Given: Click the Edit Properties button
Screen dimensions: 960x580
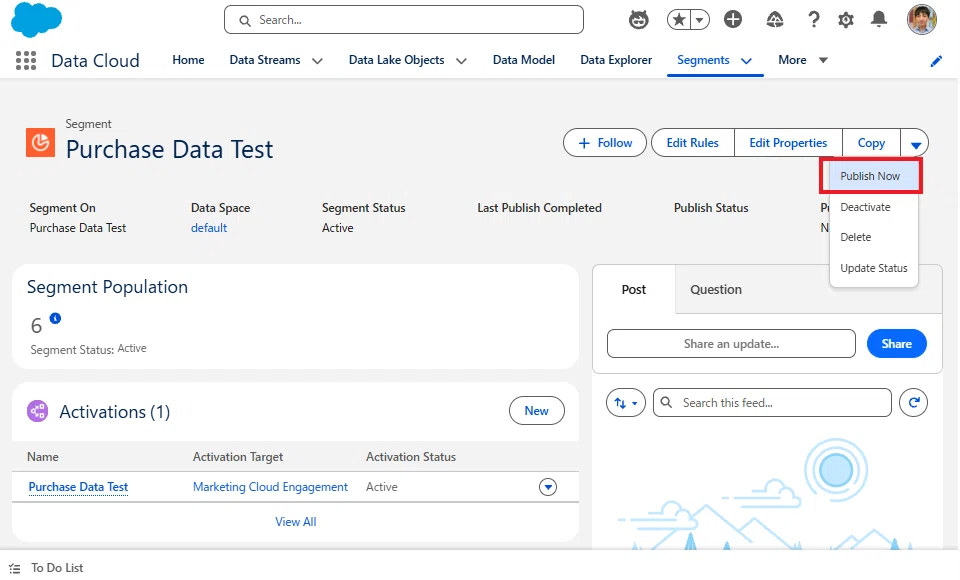Looking at the screenshot, I should coord(788,143).
